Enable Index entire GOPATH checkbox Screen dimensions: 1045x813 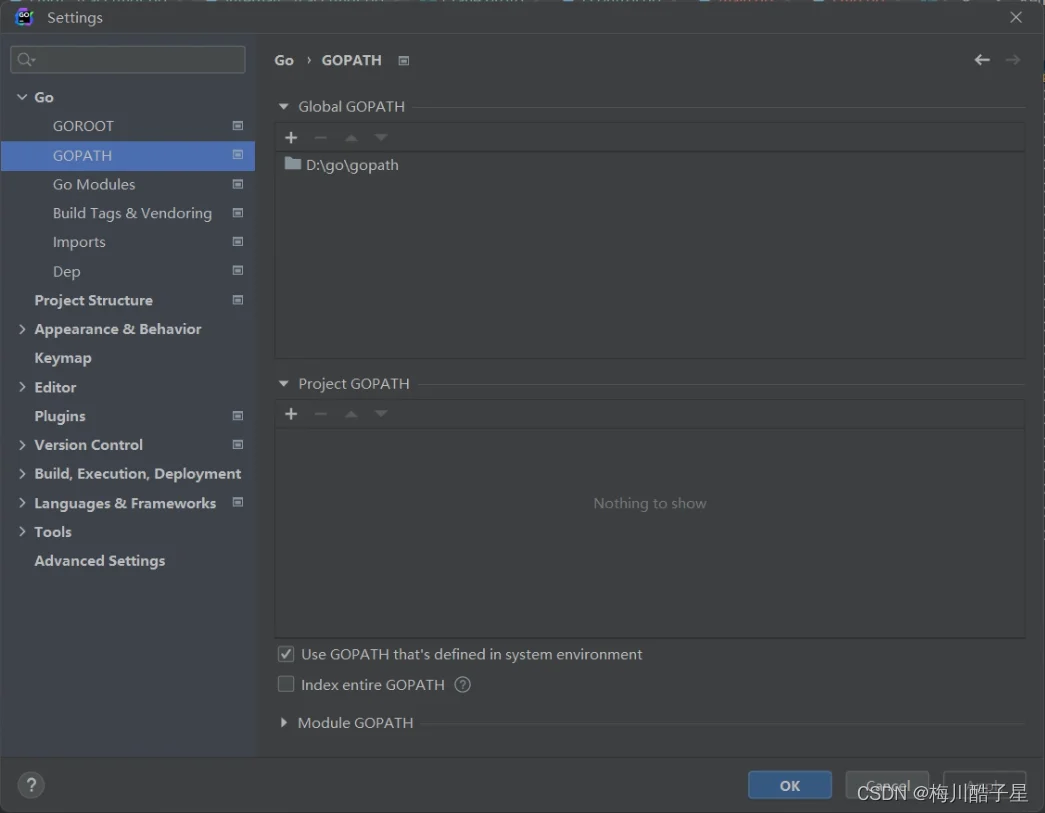pos(286,684)
